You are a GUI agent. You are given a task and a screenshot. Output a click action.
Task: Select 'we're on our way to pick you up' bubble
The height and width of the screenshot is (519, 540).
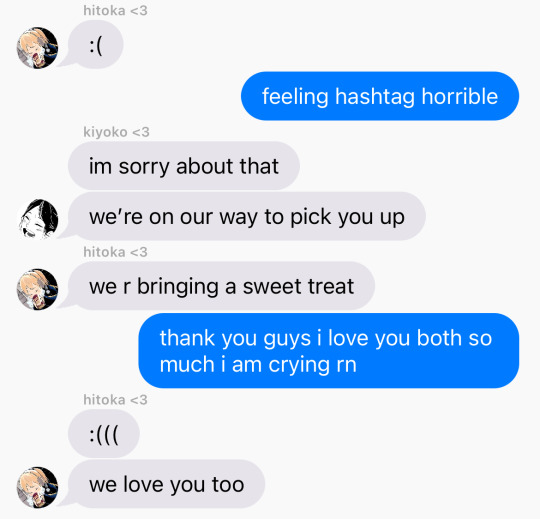click(247, 216)
